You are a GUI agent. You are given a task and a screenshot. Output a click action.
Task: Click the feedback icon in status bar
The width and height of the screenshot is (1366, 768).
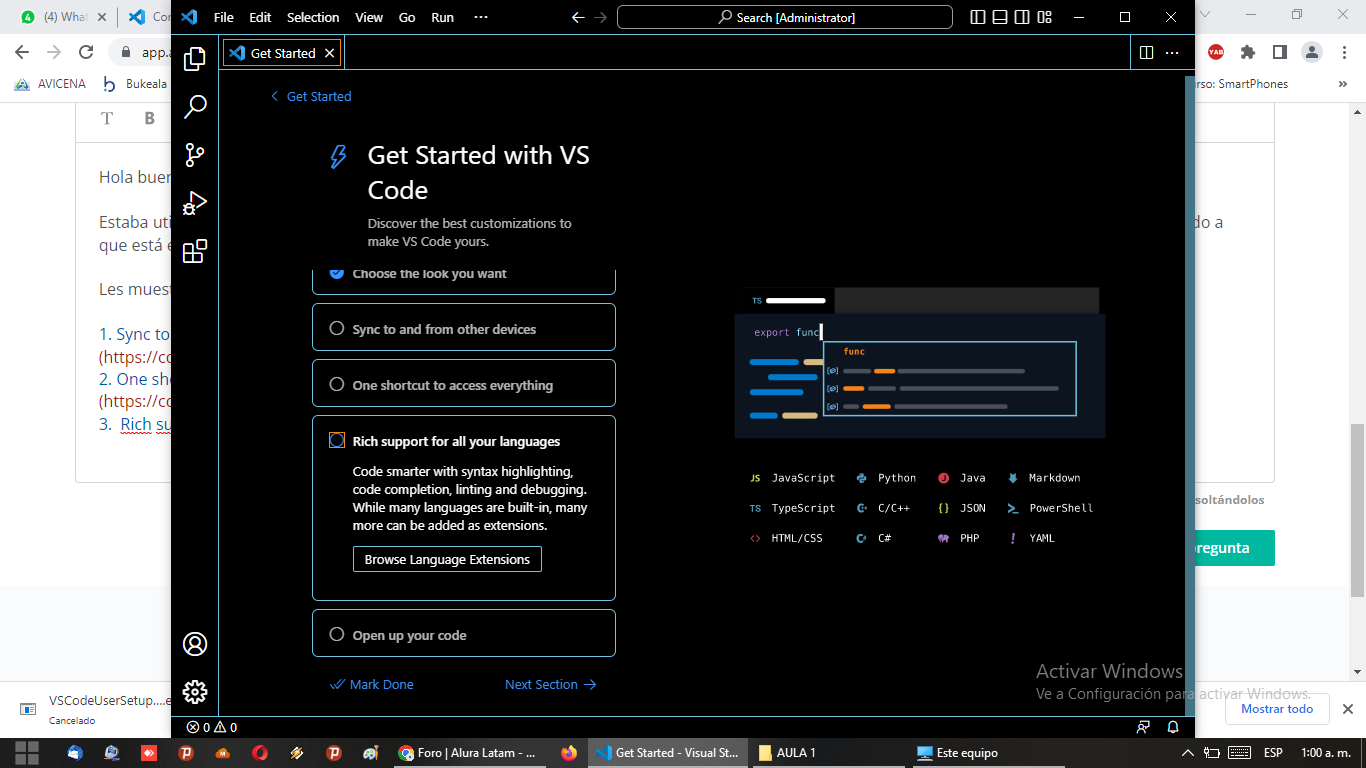click(x=1143, y=727)
